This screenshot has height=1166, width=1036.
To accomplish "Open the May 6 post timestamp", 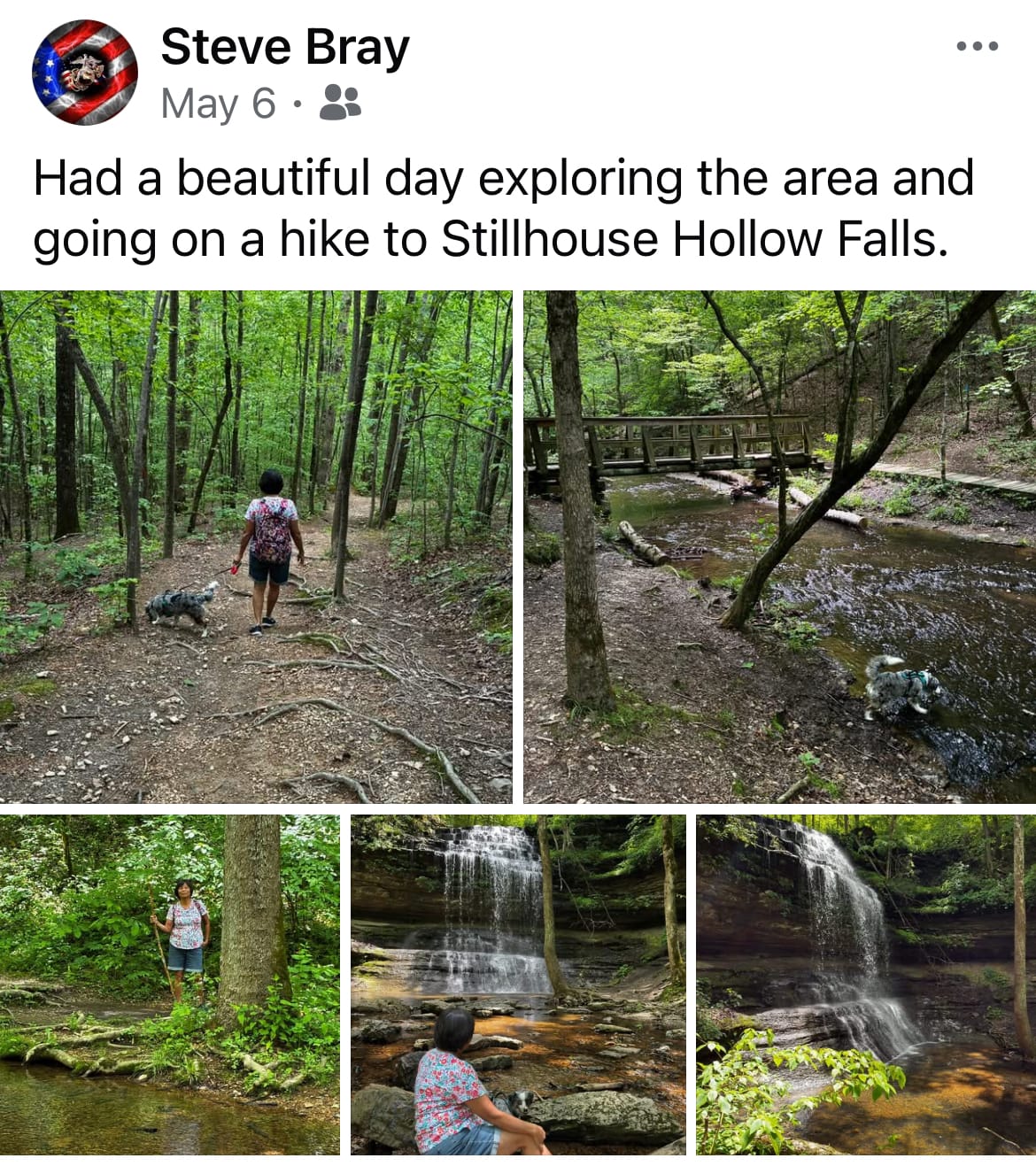I will coord(219,104).
